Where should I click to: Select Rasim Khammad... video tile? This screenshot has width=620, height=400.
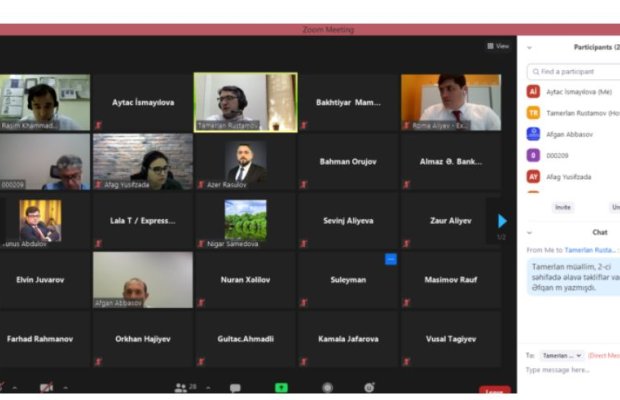(45, 102)
